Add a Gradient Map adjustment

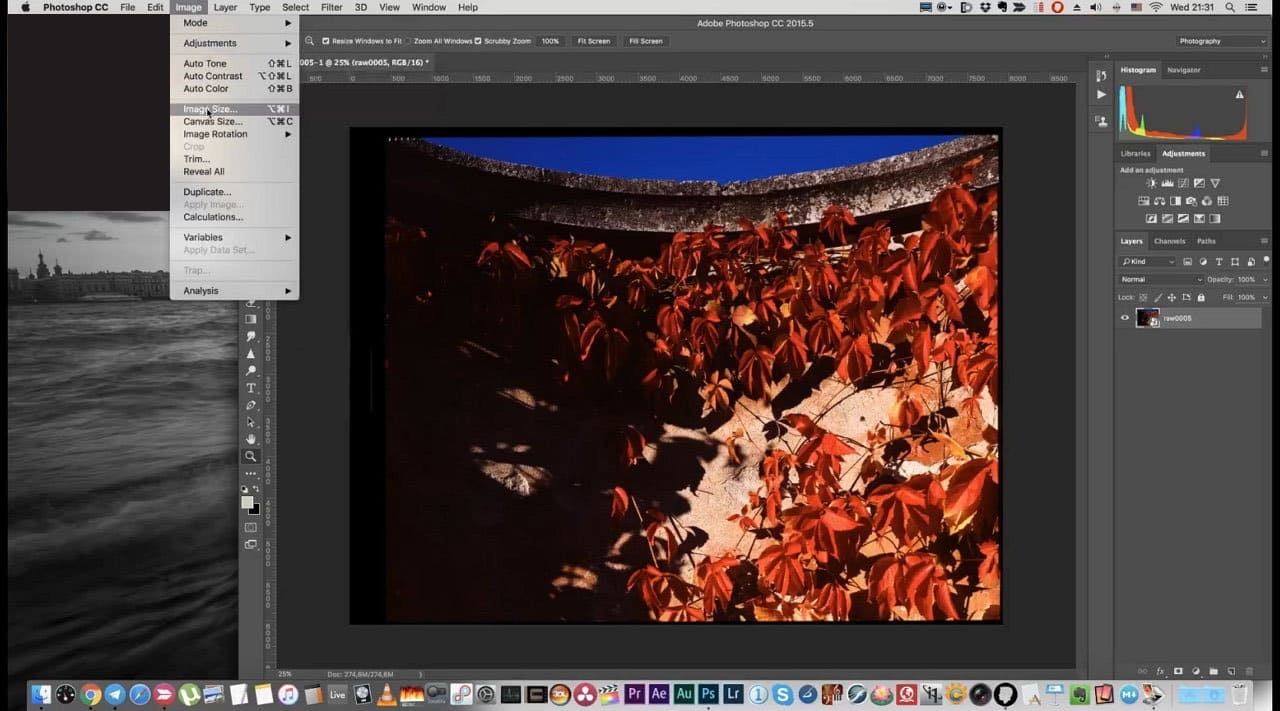click(1214, 218)
